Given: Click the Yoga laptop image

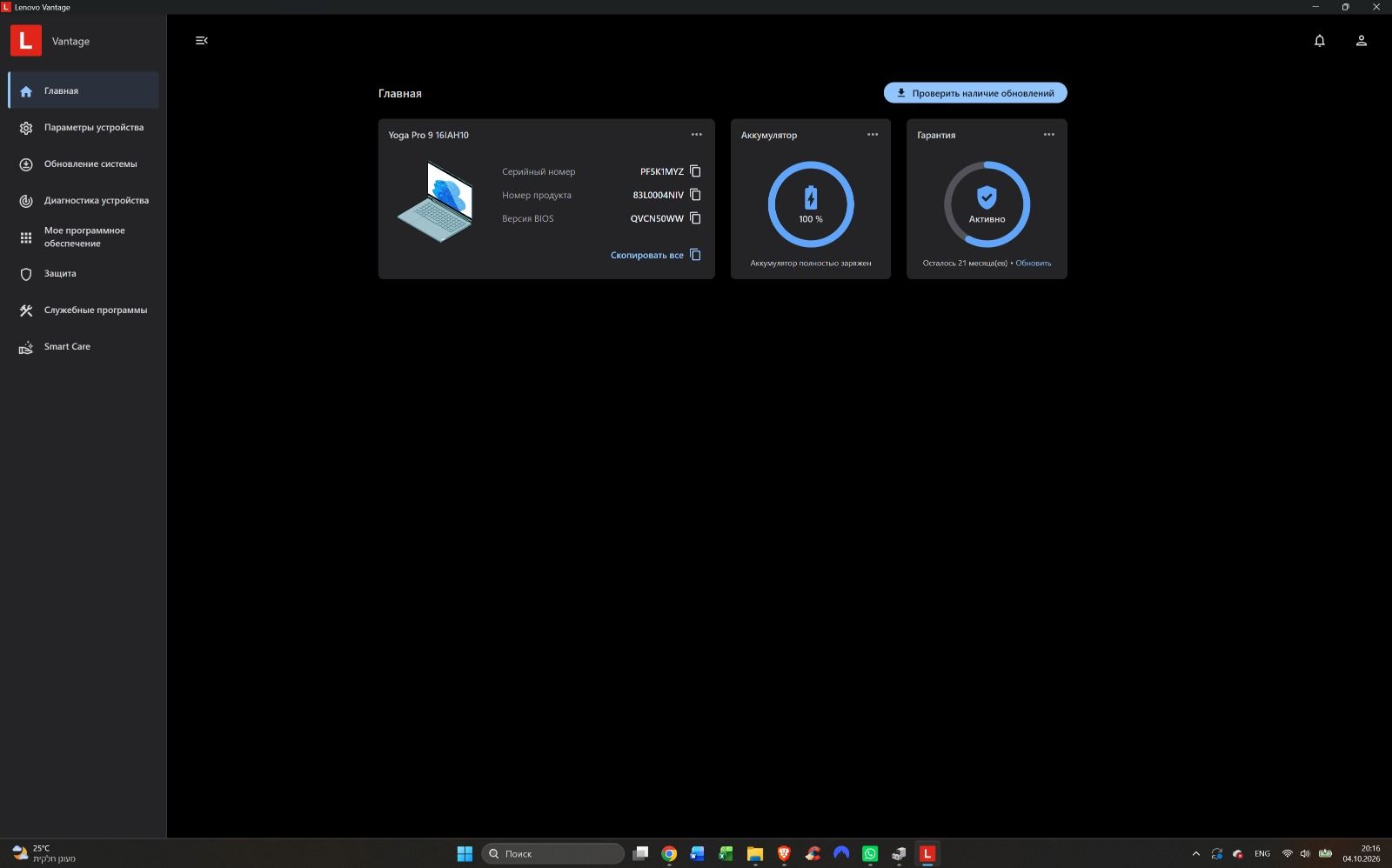Looking at the screenshot, I should pyautogui.click(x=435, y=202).
